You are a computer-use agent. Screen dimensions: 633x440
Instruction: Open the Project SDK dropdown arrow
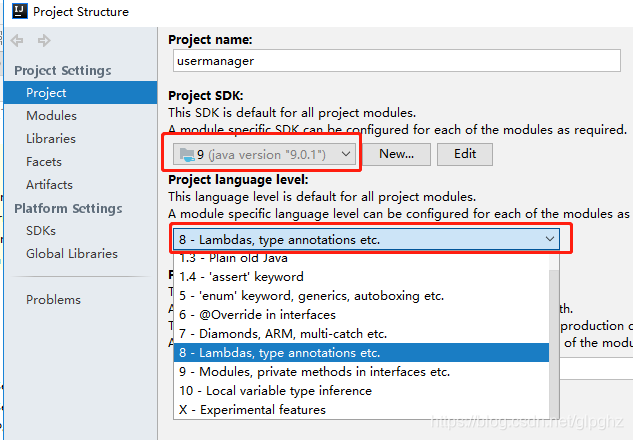point(346,154)
